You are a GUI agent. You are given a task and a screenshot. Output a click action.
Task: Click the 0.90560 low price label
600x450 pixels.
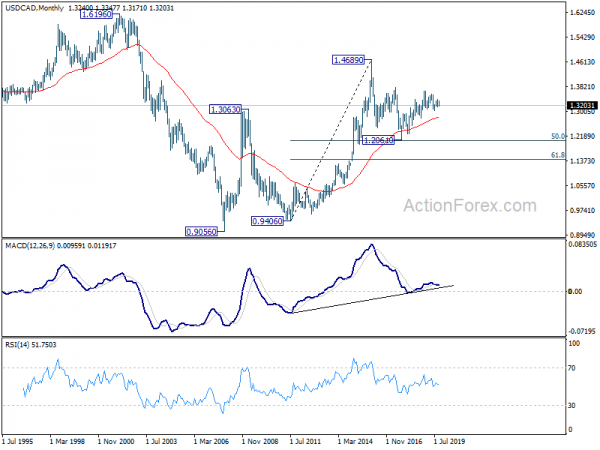click(x=201, y=232)
